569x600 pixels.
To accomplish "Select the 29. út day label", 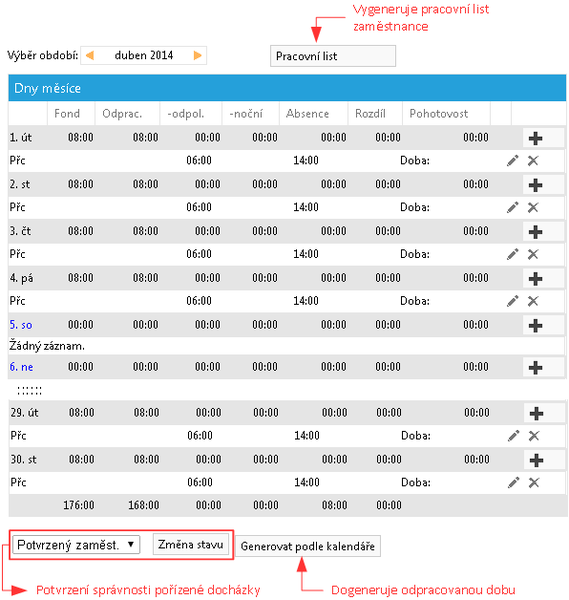I will click(24, 412).
